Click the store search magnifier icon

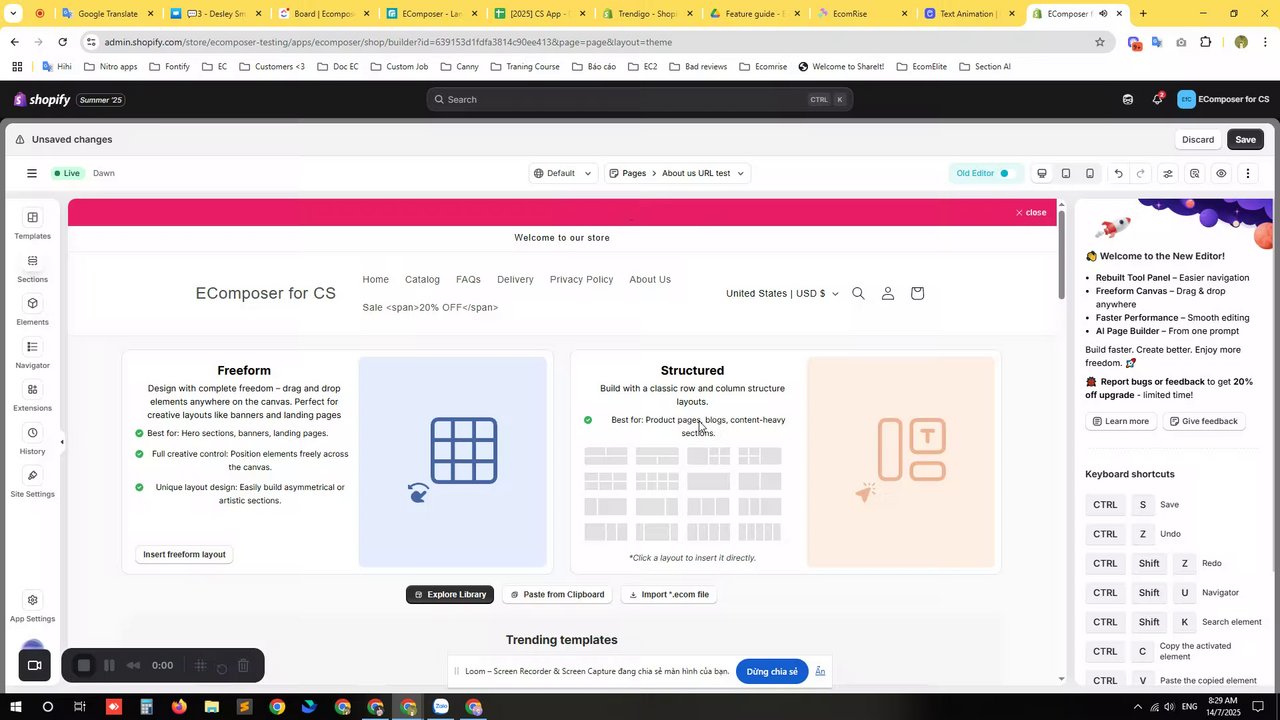click(x=858, y=293)
